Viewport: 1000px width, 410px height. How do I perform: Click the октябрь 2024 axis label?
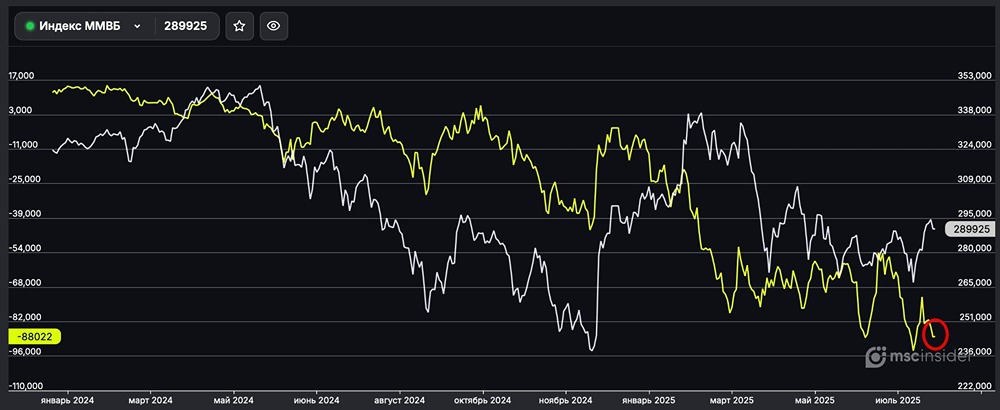[x=483, y=400]
